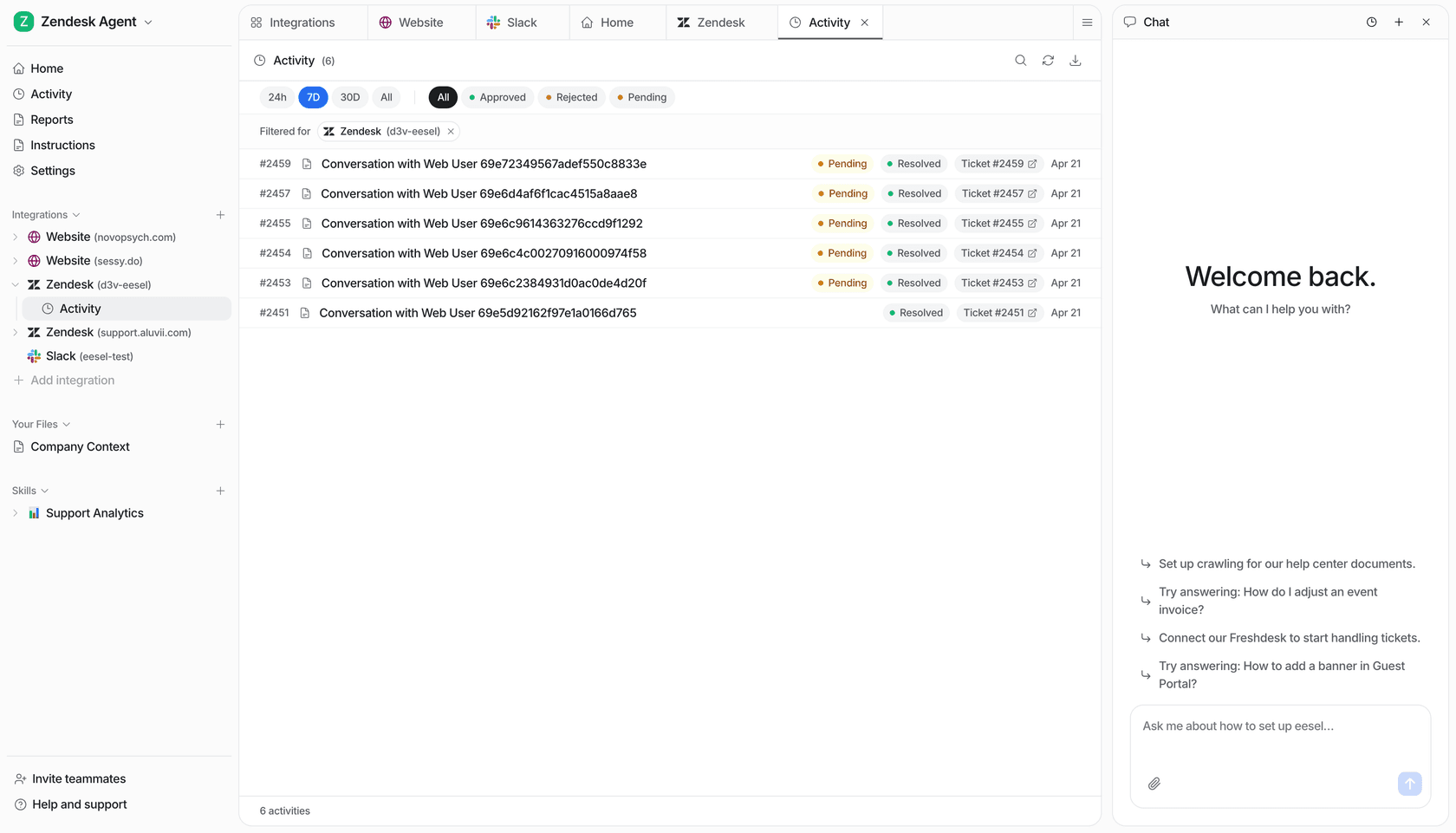
Task: Switch to the Zendesk tab
Action: [x=719, y=22]
